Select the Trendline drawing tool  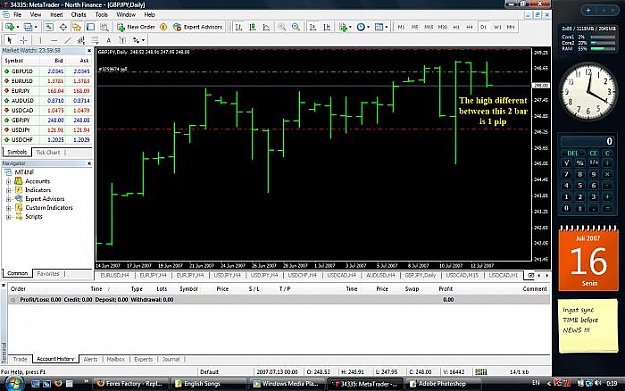point(68,40)
